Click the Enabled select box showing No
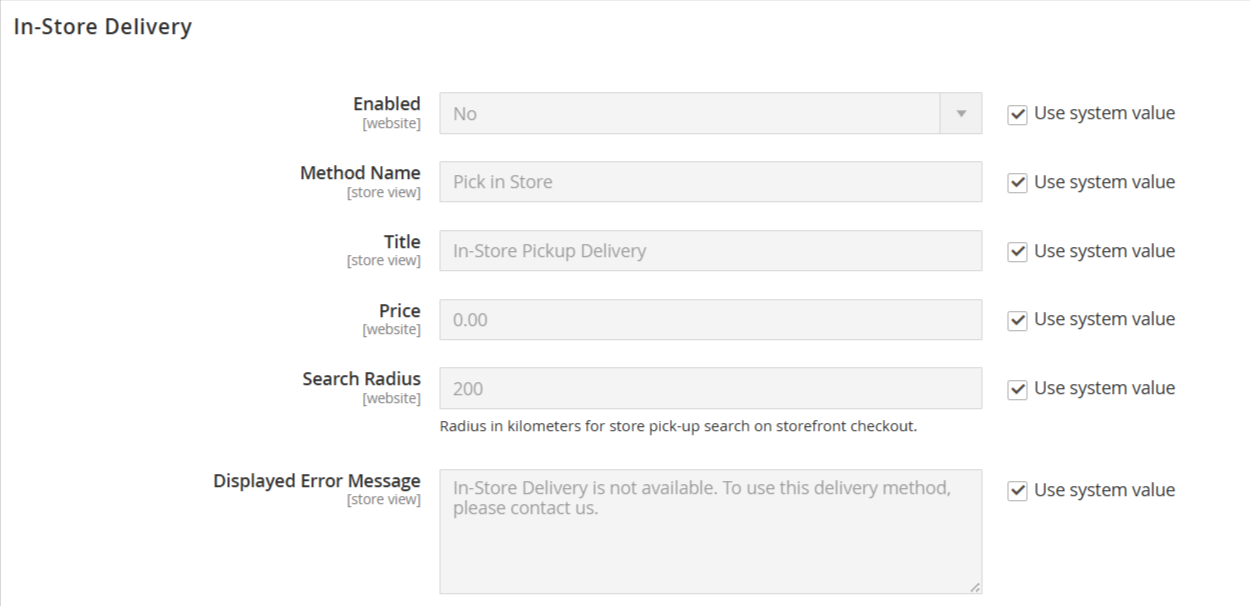This screenshot has width=1250, height=606. (x=690, y=114)
